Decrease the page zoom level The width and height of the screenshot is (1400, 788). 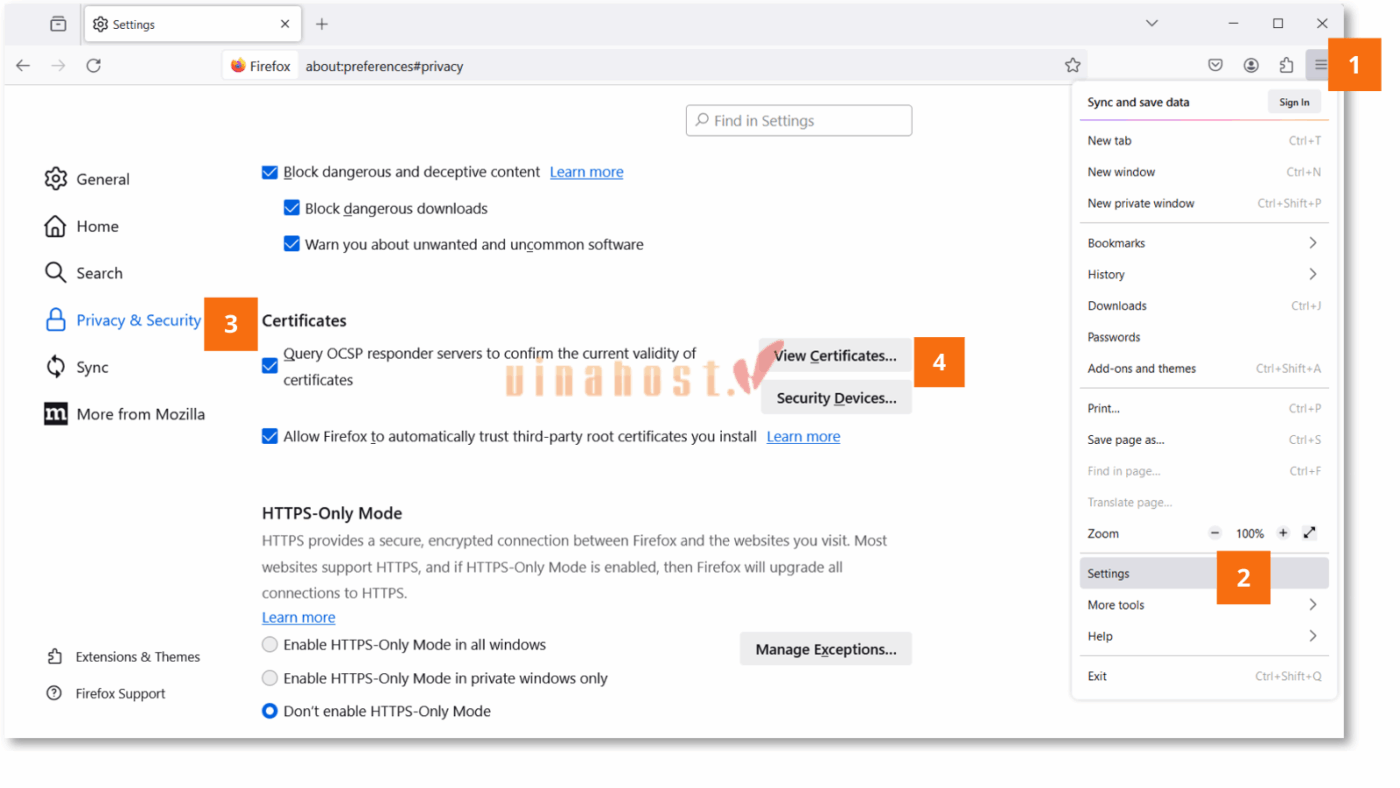[1215, 533]
